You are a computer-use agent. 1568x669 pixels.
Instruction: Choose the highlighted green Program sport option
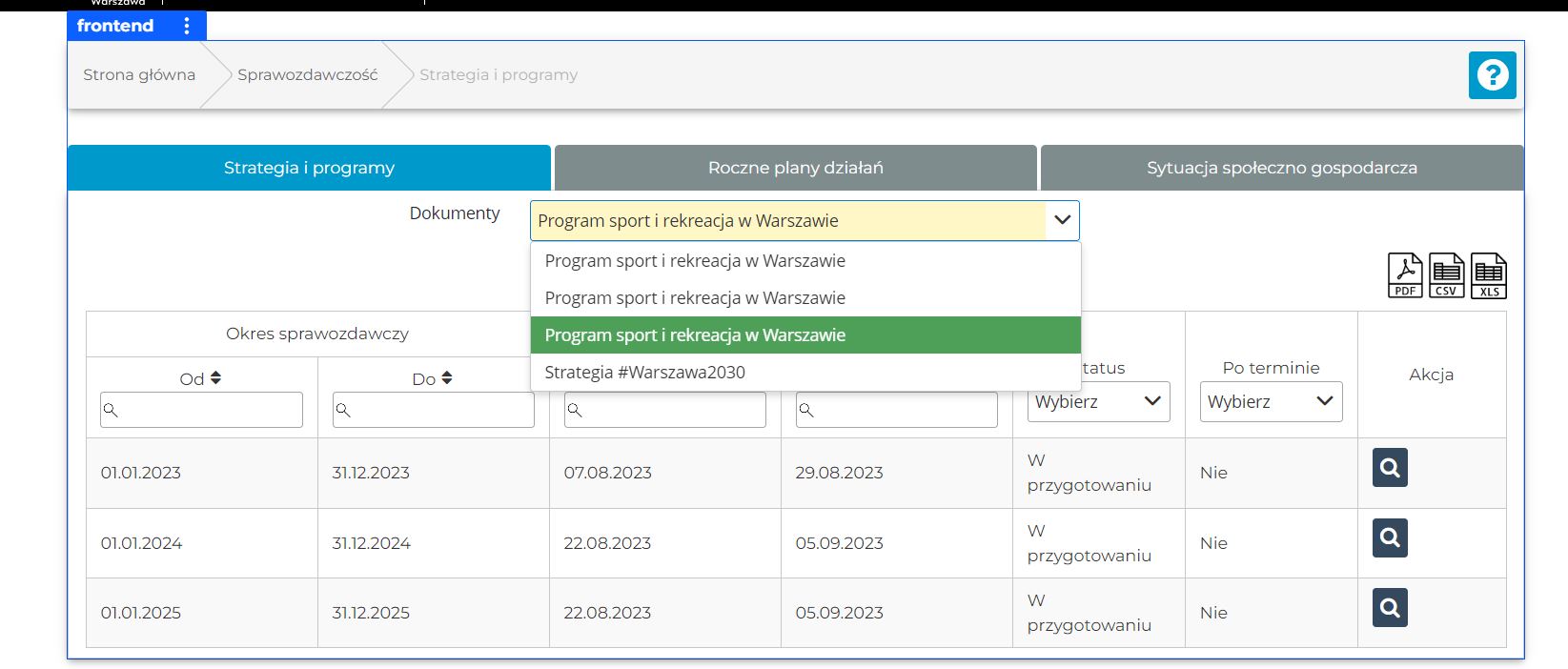pyautogui.click(x=695, y=335)
